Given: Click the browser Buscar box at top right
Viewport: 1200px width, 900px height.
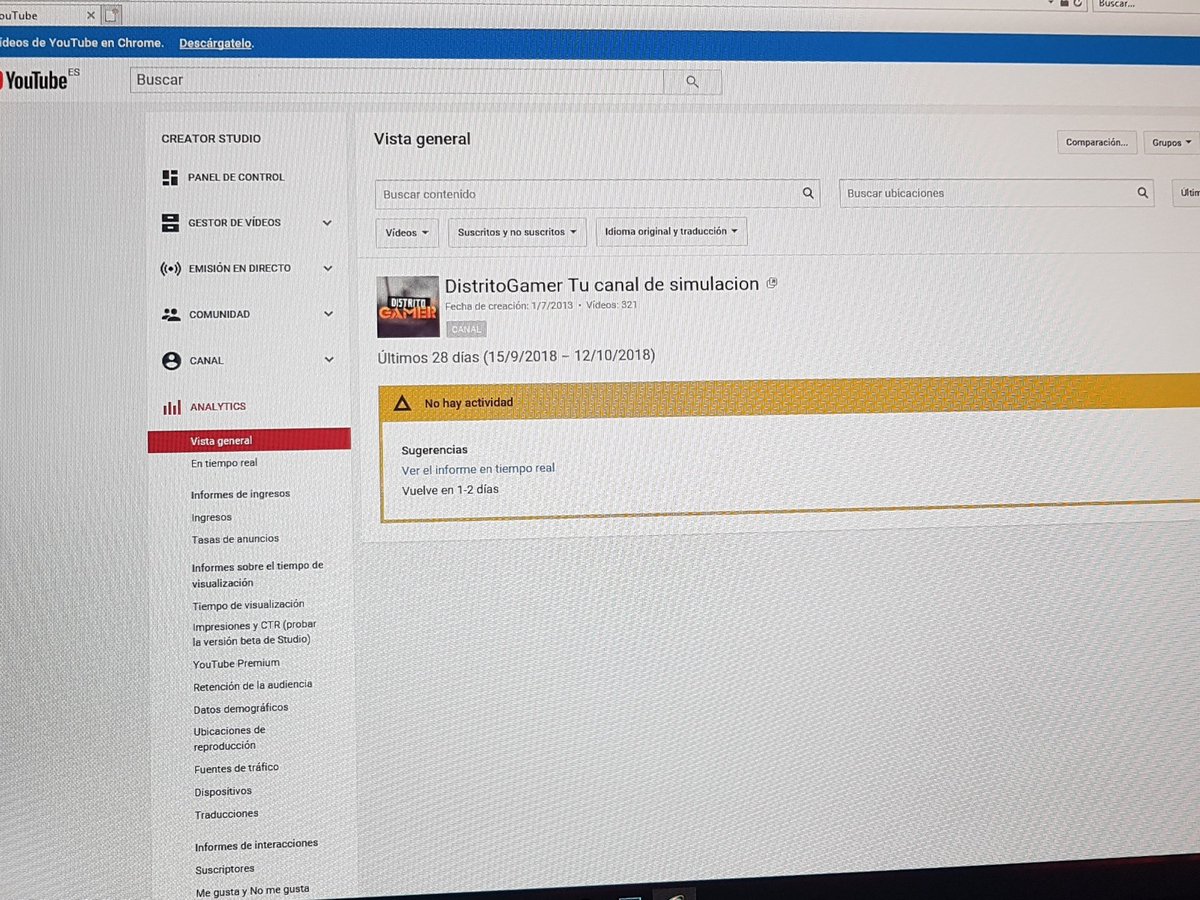Looking at the screenshot, I should pos(1144,5).
